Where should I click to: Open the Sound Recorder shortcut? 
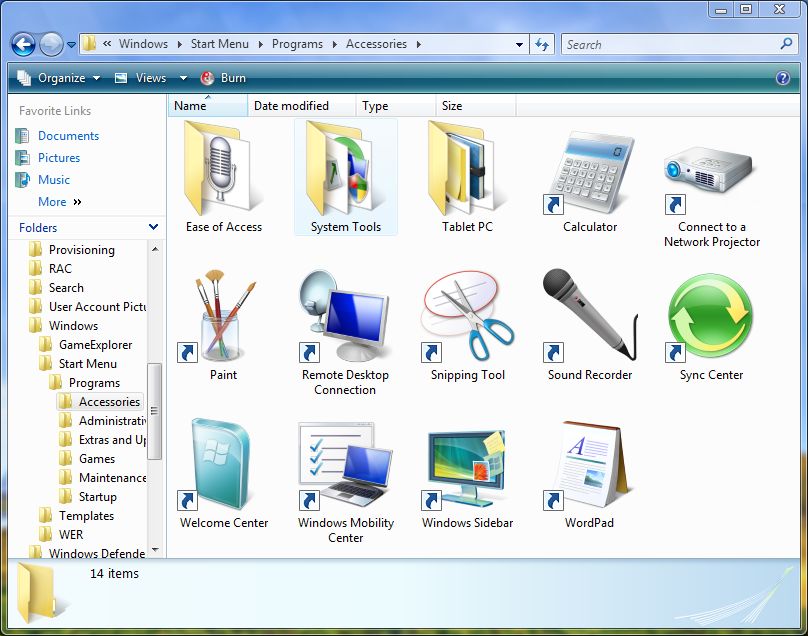[590, 325]
